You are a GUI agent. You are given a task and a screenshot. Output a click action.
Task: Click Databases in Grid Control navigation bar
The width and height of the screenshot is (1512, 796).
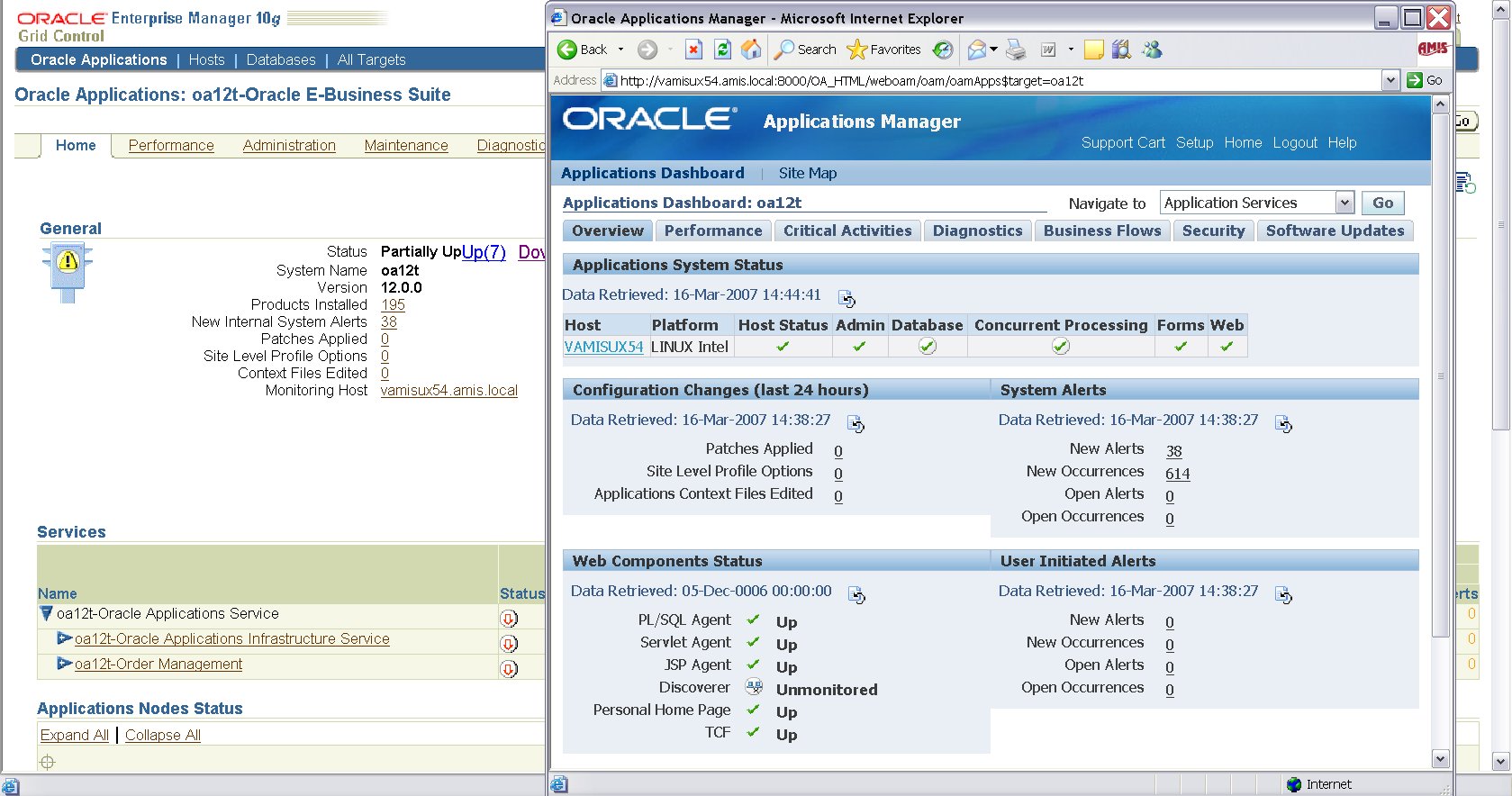281,59
